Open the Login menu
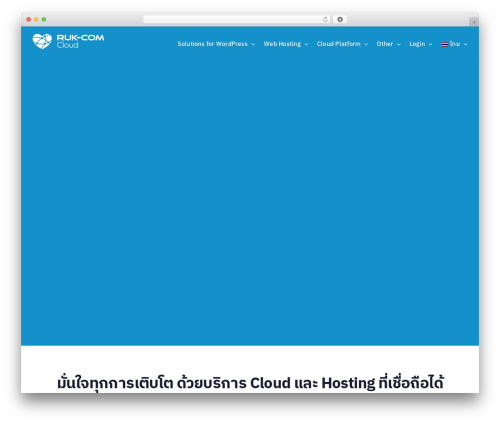 click(417, 44)
